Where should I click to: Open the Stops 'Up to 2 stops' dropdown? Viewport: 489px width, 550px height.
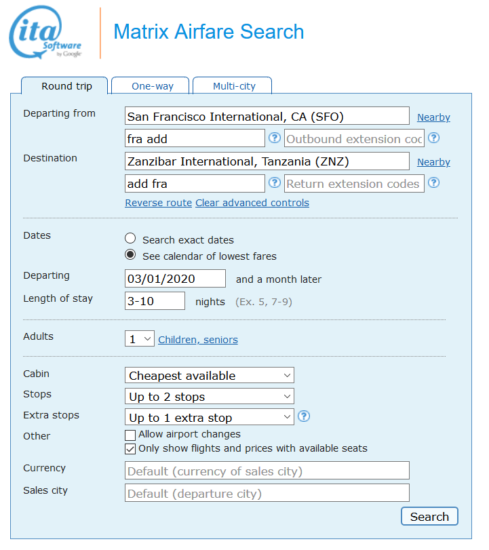209,396
